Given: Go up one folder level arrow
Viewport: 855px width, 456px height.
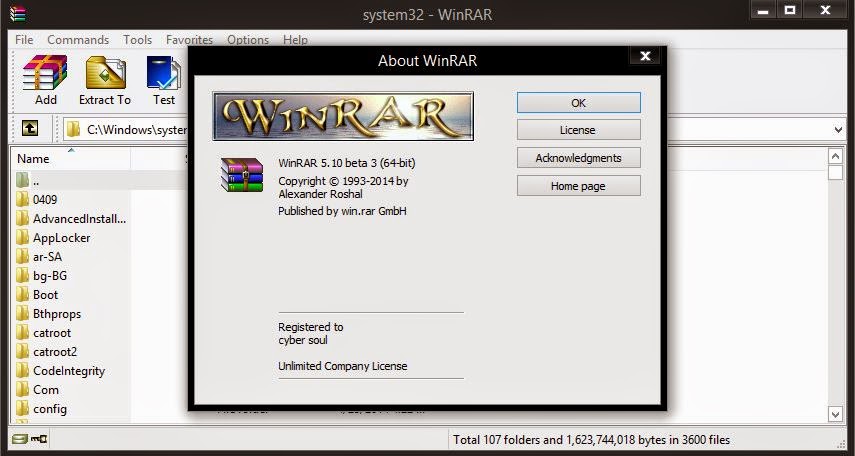Looking at the screenshot, I should (x=29, y=129).
